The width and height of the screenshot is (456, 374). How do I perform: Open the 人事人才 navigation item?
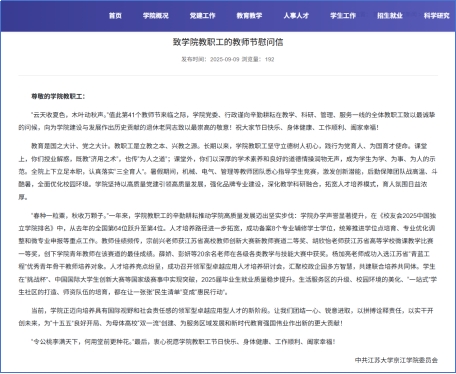pos(296,16)
